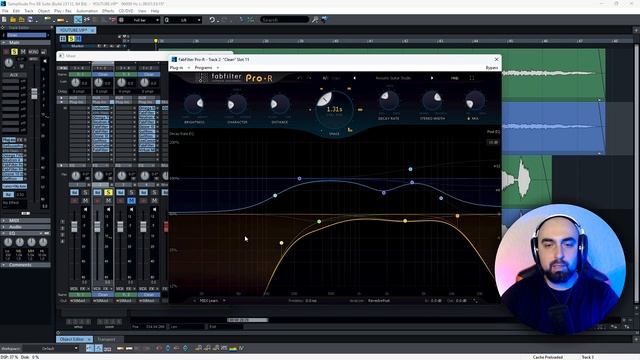This screenshot has width=640, height=360.
Task: Open the Track menu
Action: 29,11
